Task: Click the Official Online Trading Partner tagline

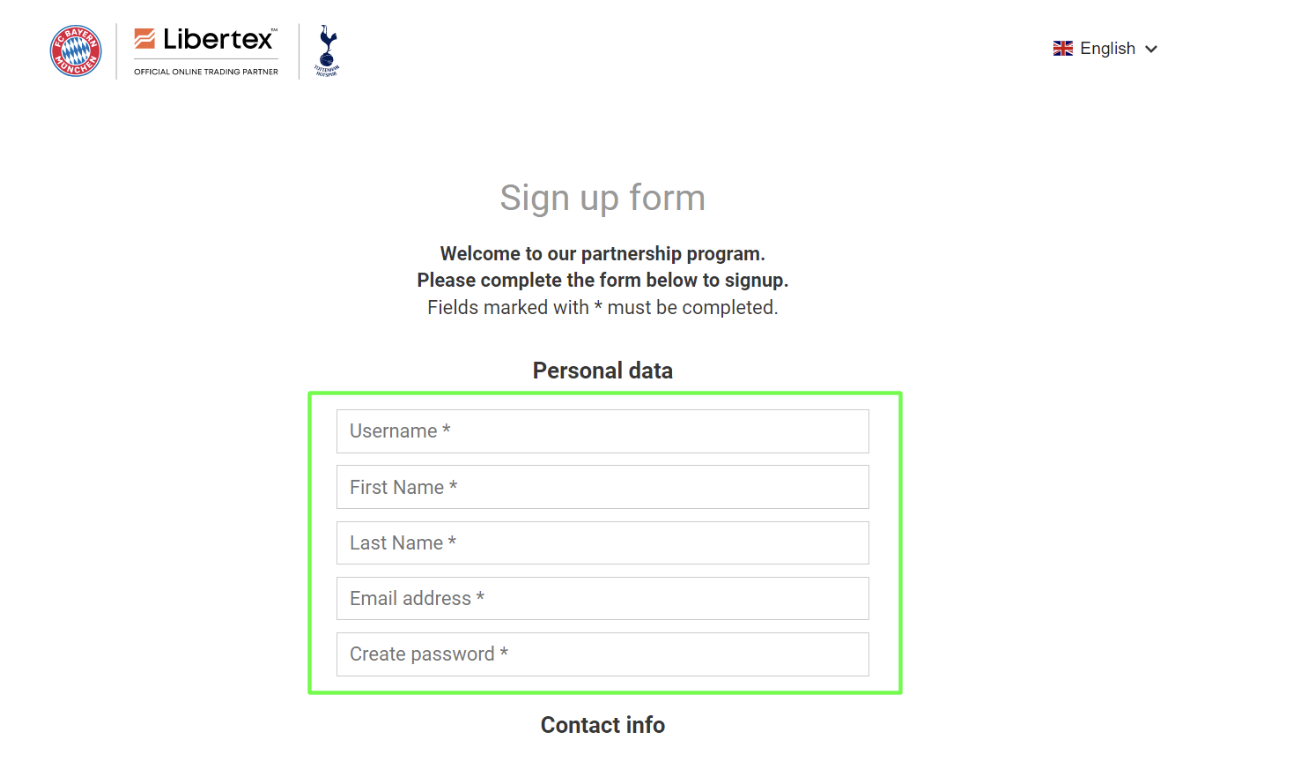Action: coord(206,71)
